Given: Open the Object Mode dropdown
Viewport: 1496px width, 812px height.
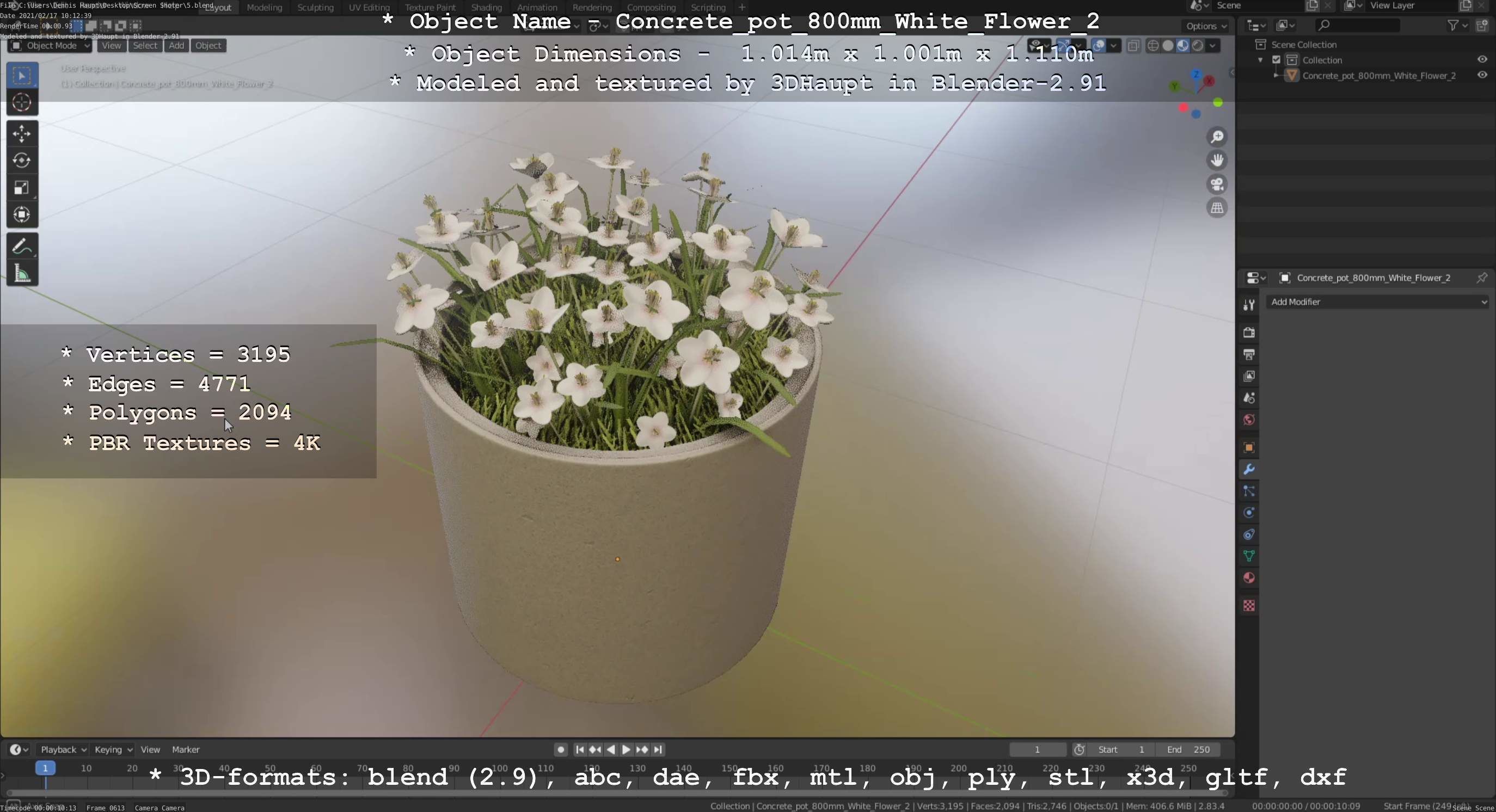Looking at the screenshot, I should point(50,46).
